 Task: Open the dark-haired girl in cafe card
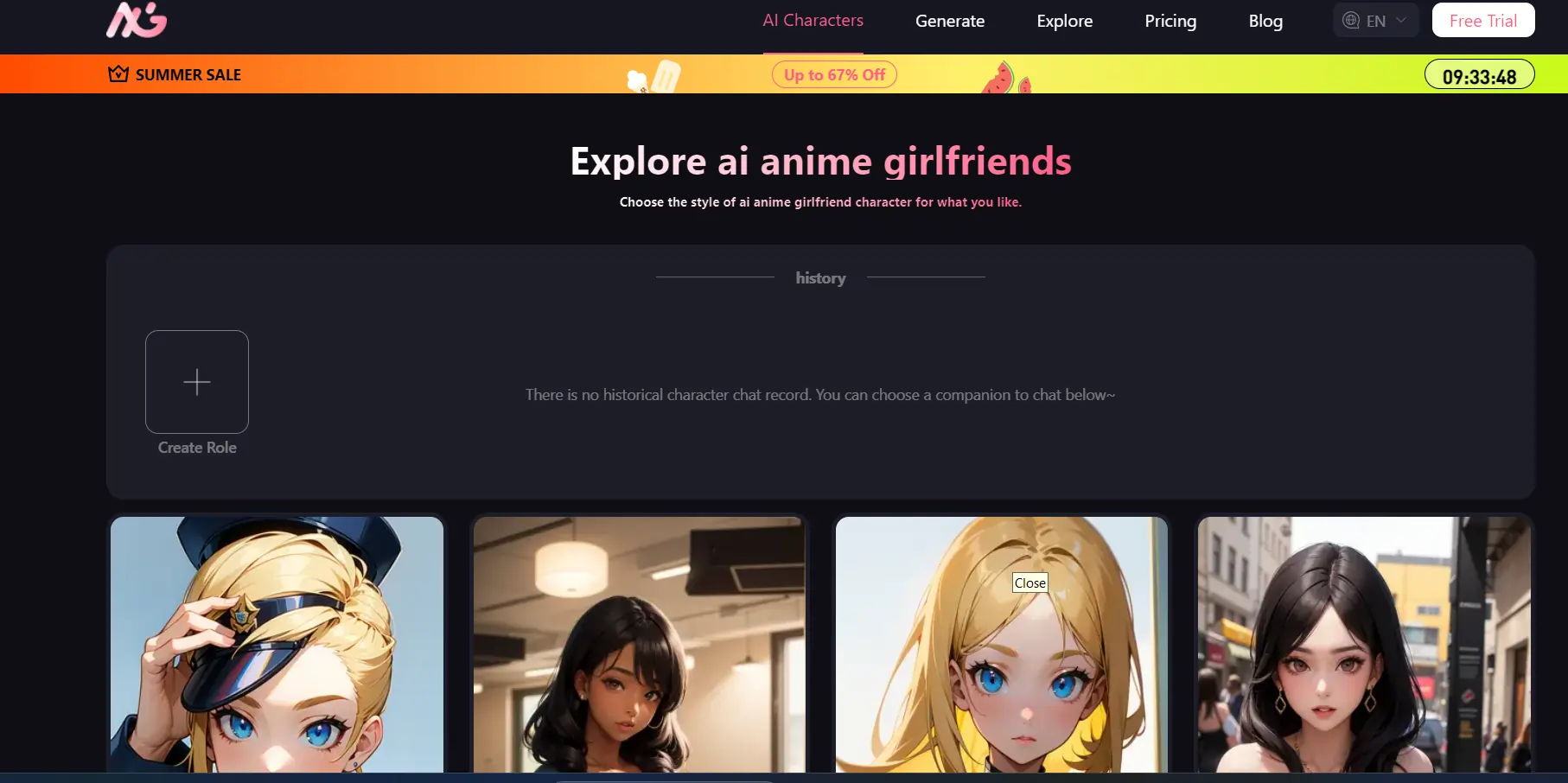[639, 645]
